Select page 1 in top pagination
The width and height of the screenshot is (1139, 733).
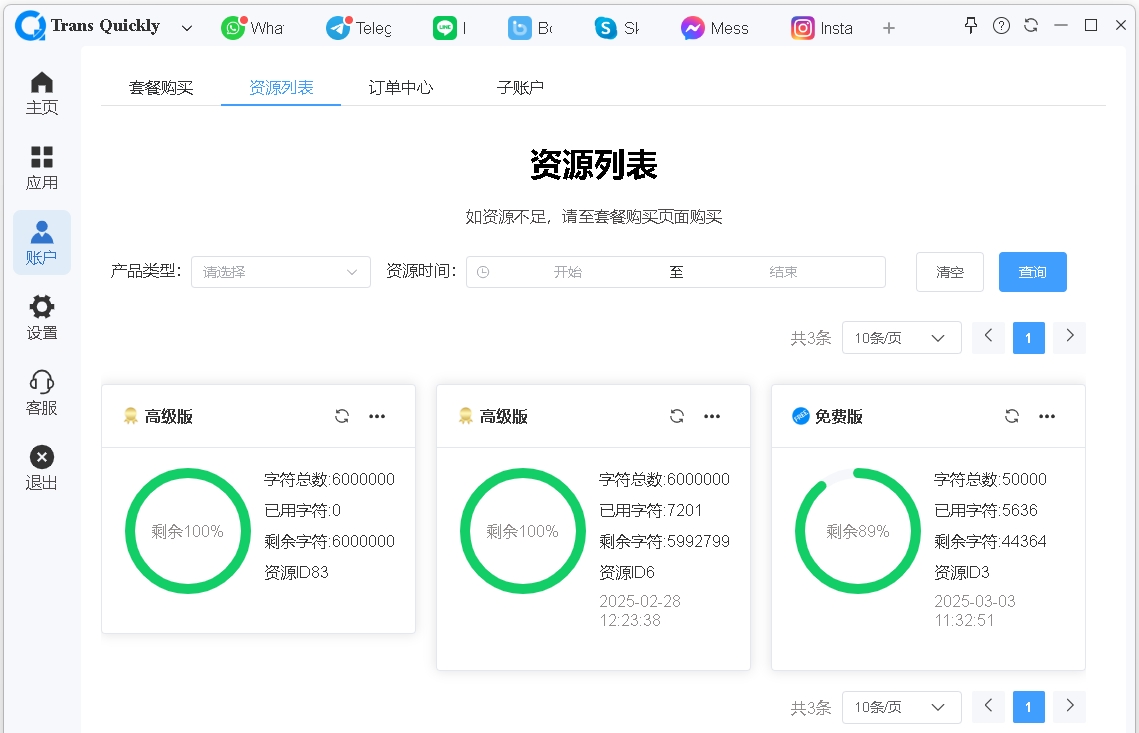[x=1029, y=338]
